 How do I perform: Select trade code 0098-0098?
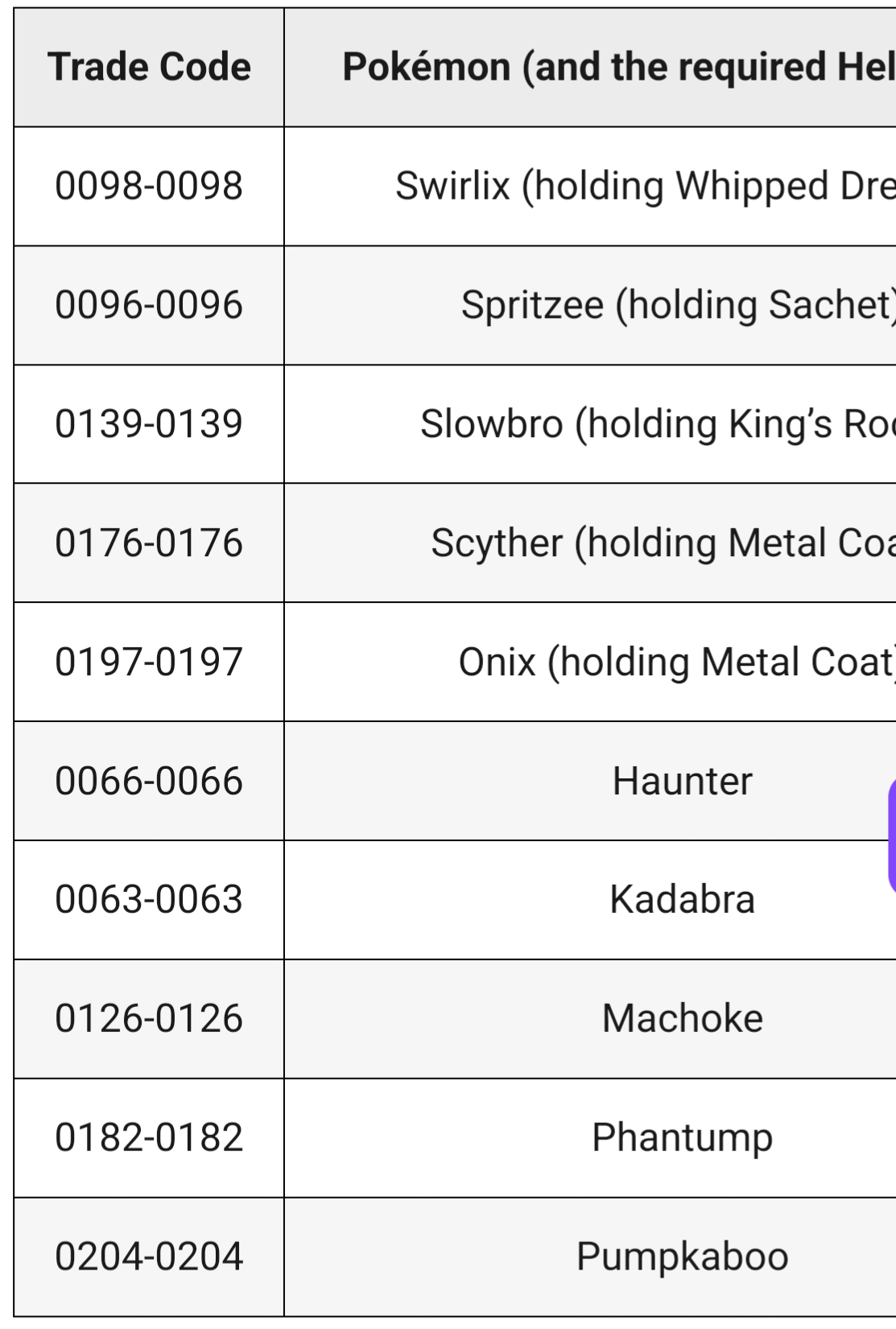pyautogui.click(x=149, y=186)
